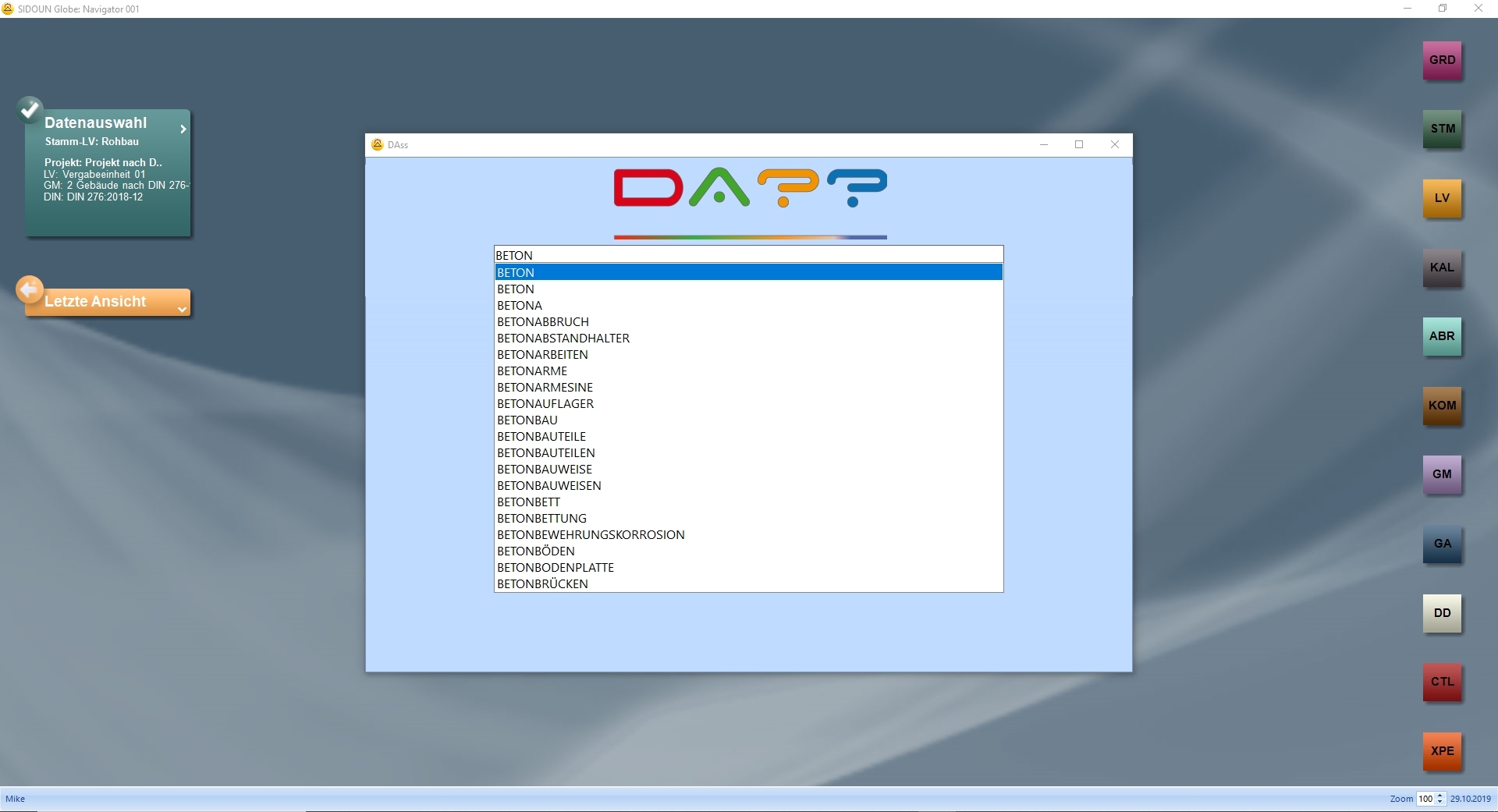The image size is (1498, 812).
Task: Choose BETONABSTANDHALTER in the list
Action: click(749, 338)
